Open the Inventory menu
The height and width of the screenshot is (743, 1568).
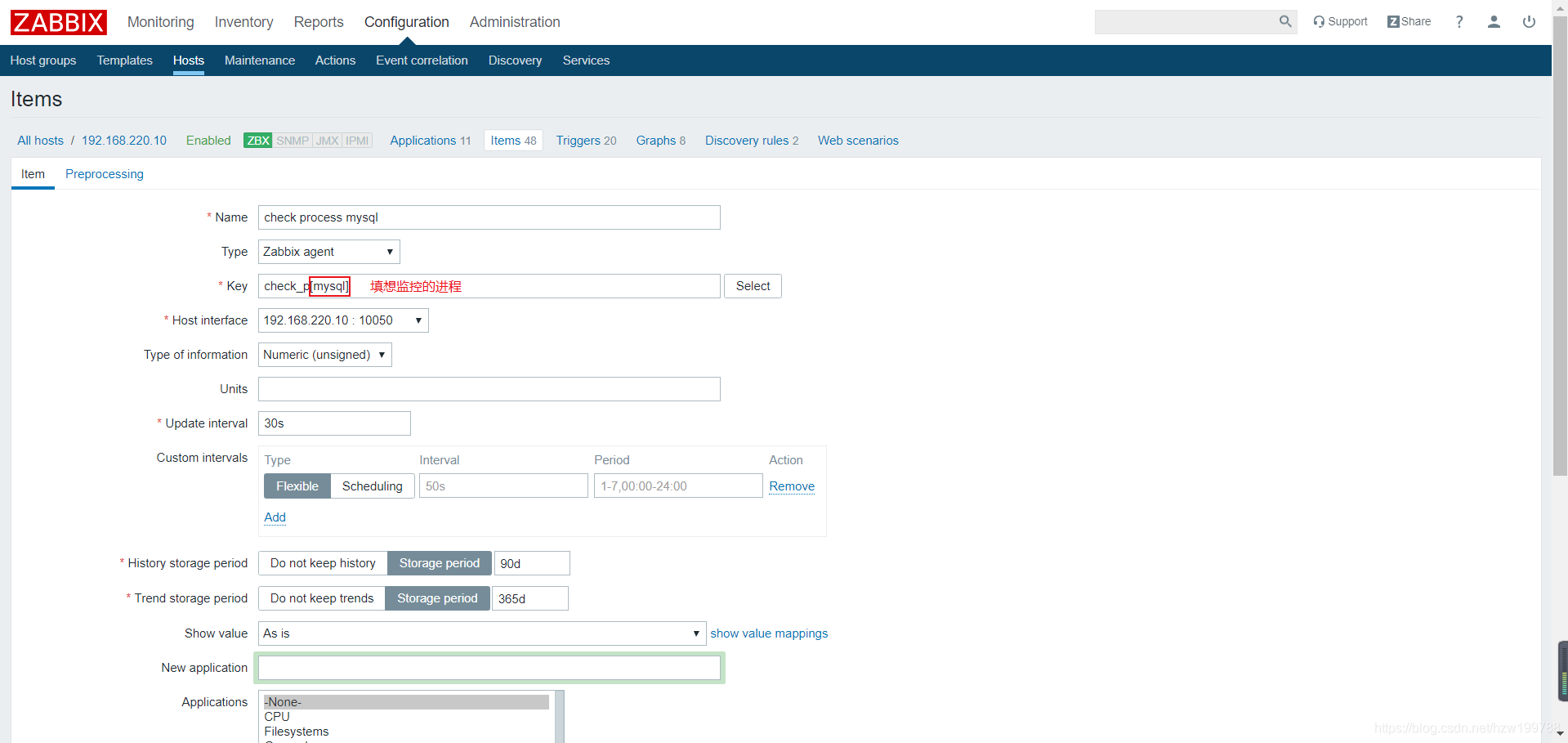244,22
